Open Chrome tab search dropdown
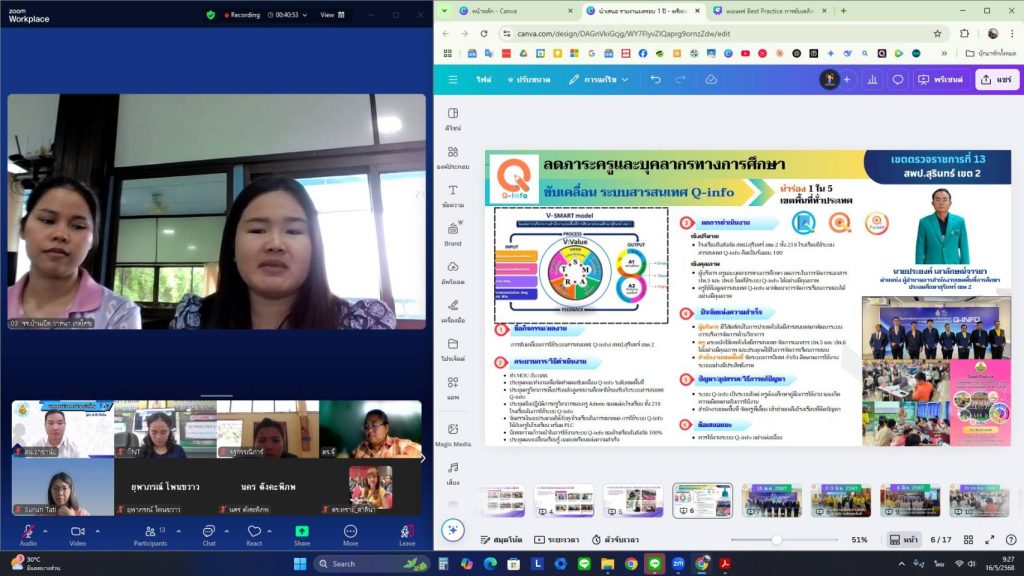Image resolution: width=1024 pixels, height=576 pixels. [x=444, y=10]
